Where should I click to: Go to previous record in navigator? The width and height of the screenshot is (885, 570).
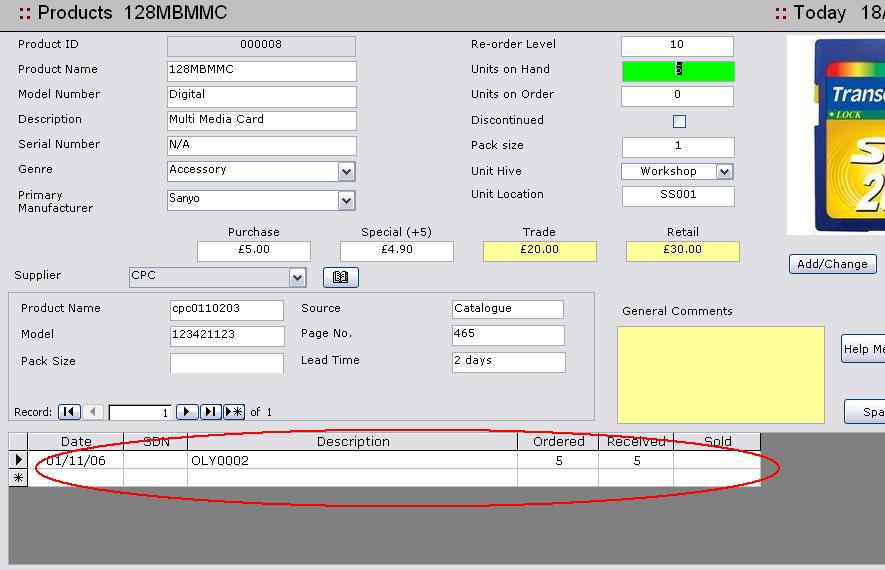coord(93,411)
